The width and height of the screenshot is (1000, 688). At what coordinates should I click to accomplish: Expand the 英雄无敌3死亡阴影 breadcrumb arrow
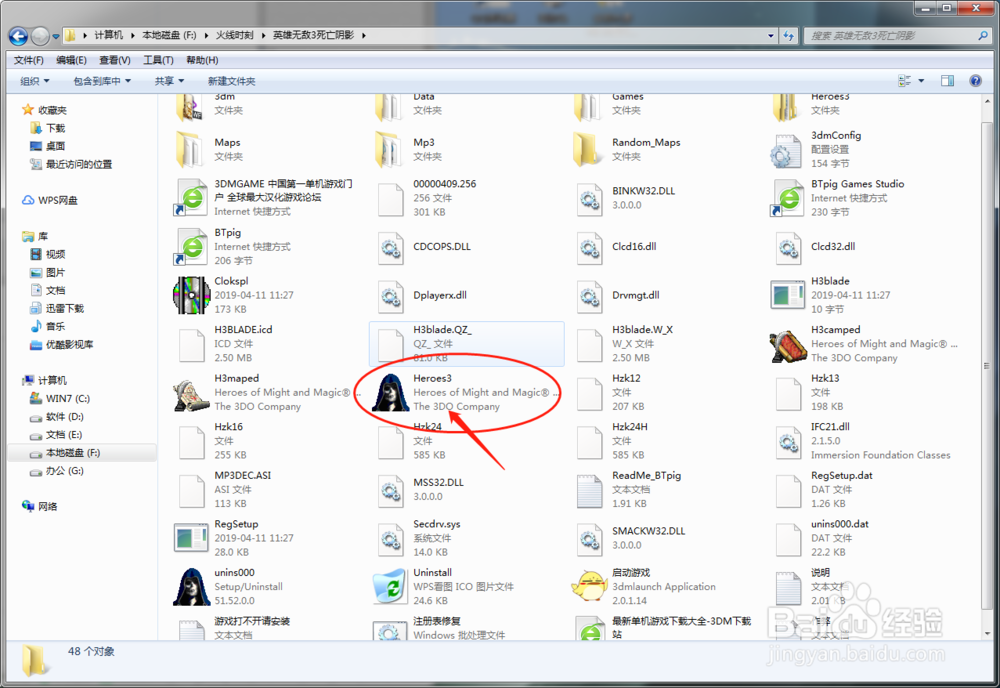tap(364, 36)
